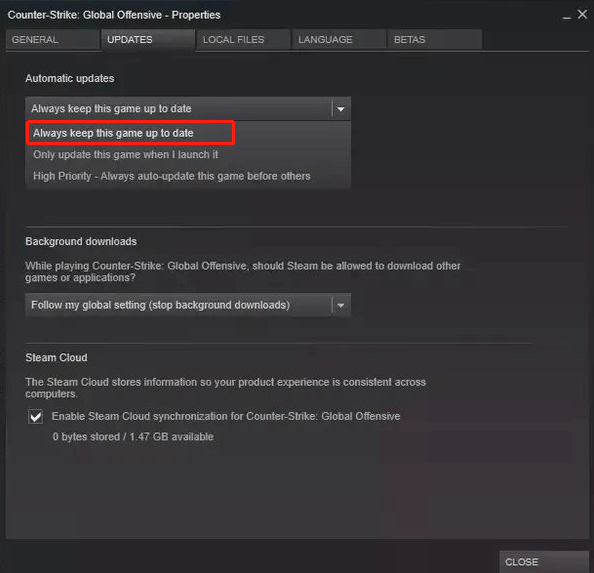Click the CLOSE button

(544, 562)
